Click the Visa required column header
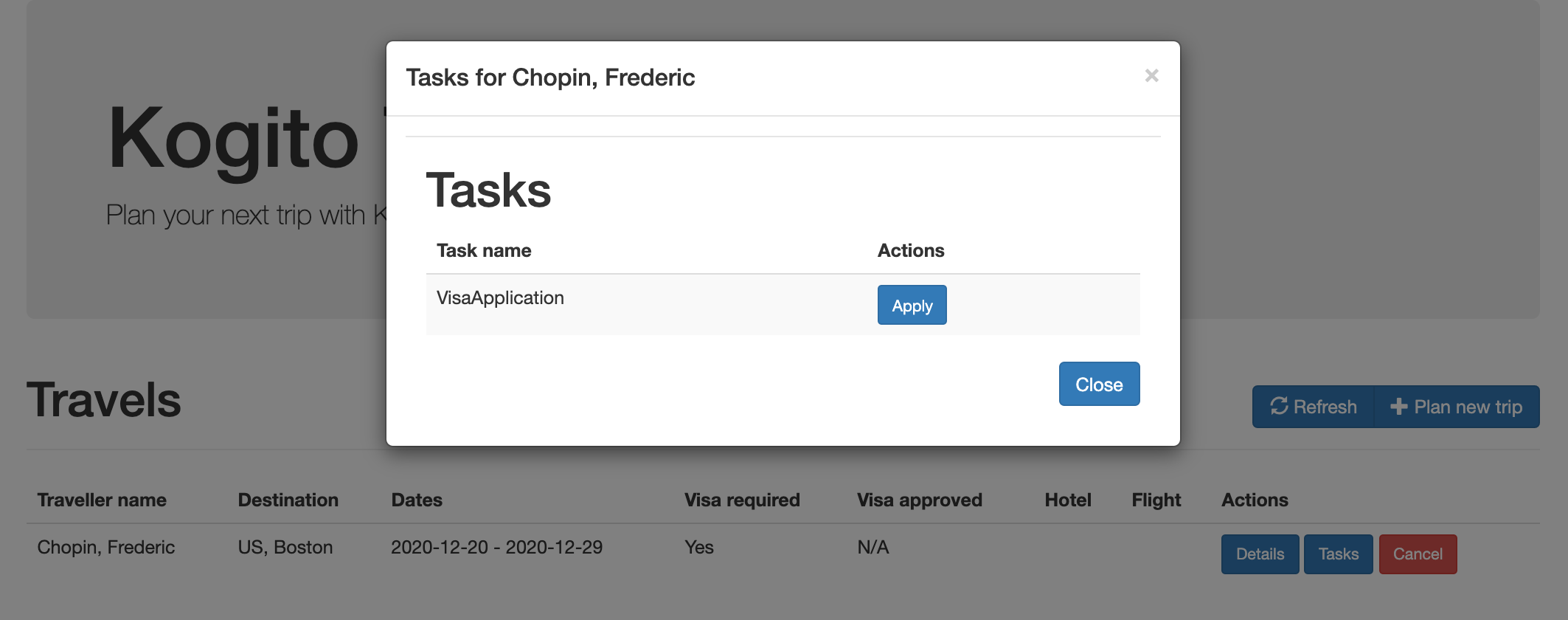Viewport: 1568px width, 620px height. 742,500
